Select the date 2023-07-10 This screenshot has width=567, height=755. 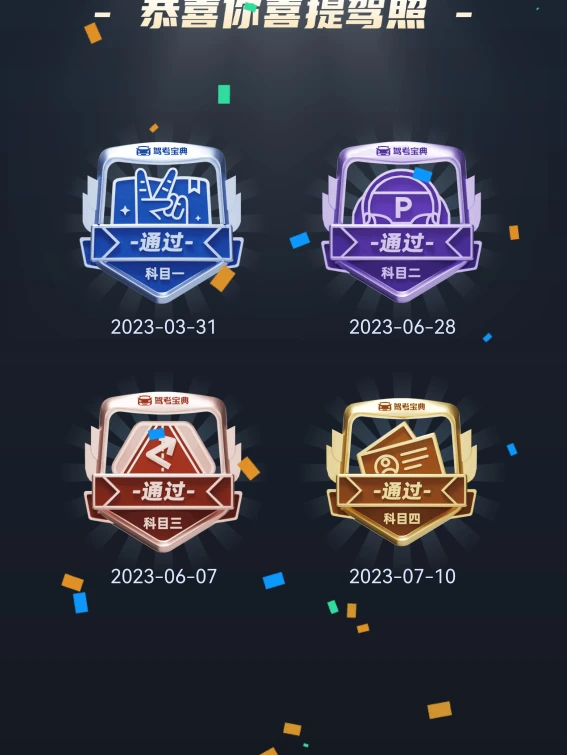tap(402, 576)
